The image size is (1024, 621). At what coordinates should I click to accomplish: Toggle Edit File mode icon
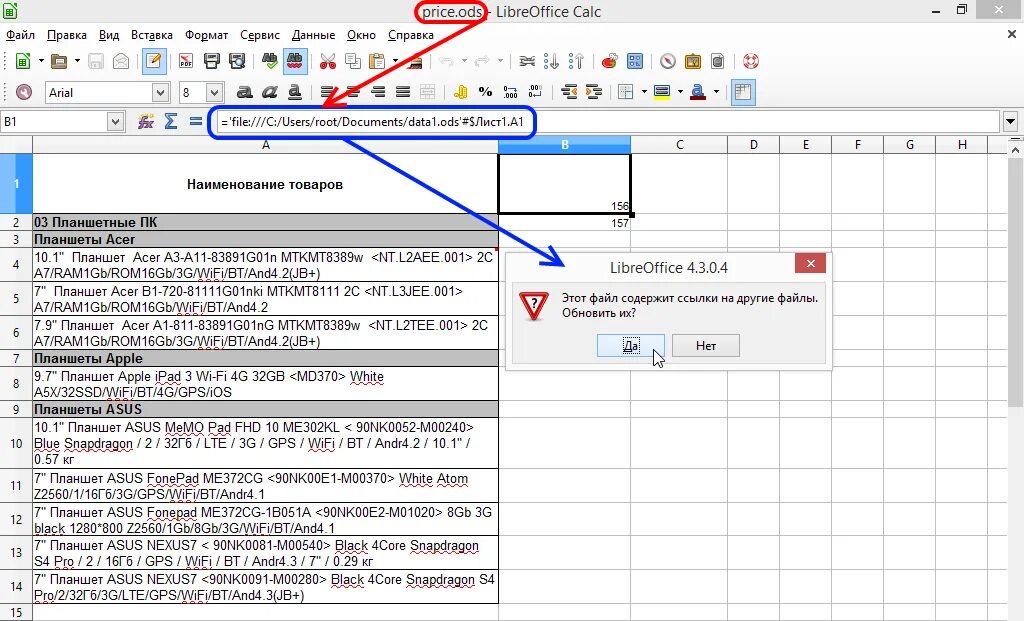click(x=153, y=61)
